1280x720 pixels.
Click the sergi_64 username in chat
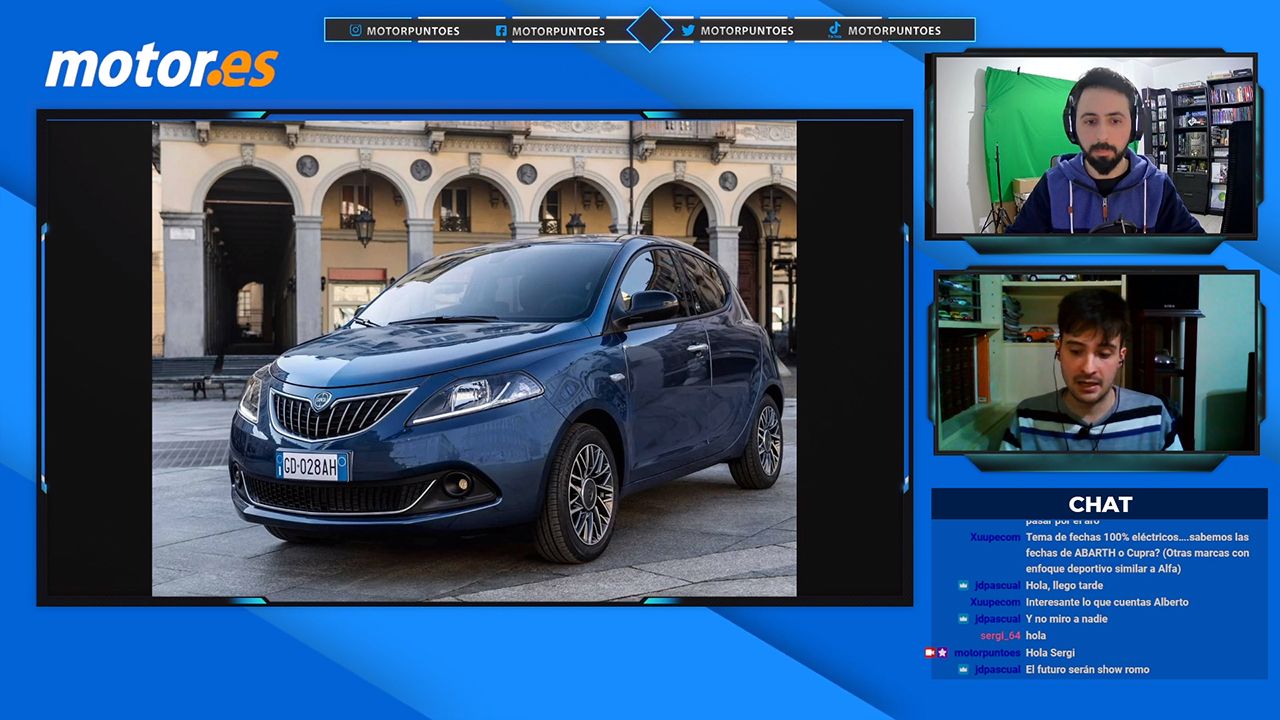(1000, 635)
